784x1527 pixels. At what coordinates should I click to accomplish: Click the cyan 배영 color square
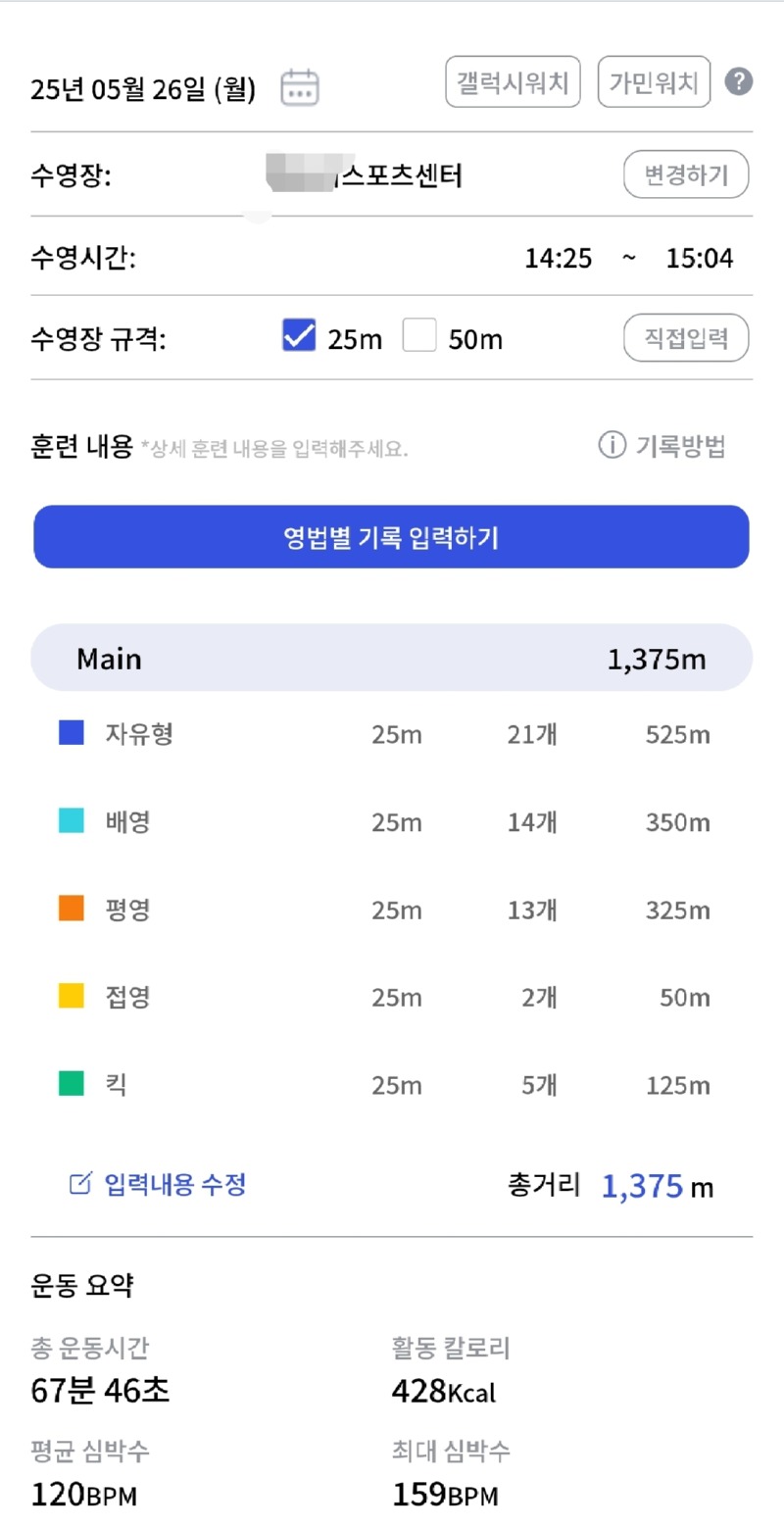click(72, 821)
